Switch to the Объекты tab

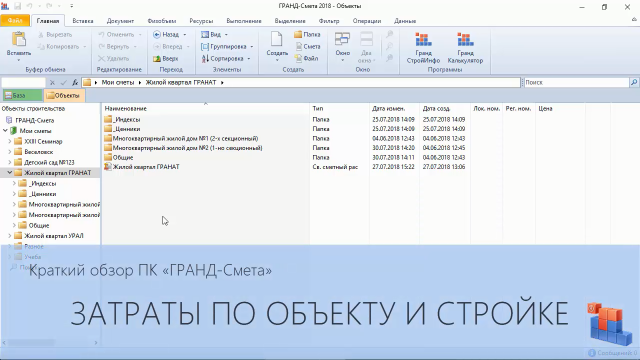pos(64,96)
